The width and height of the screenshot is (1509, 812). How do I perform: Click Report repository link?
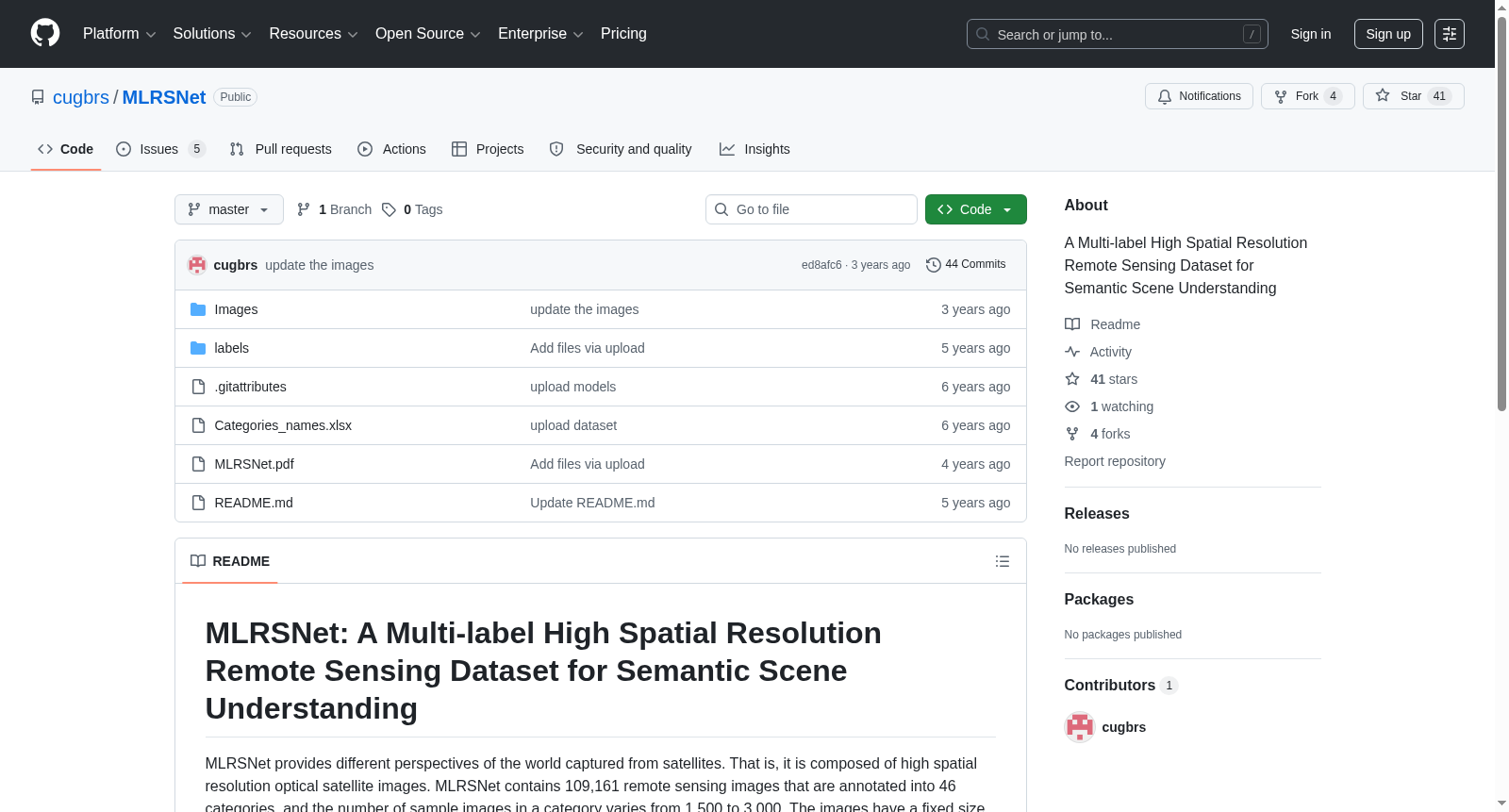tap(1115, 461)
